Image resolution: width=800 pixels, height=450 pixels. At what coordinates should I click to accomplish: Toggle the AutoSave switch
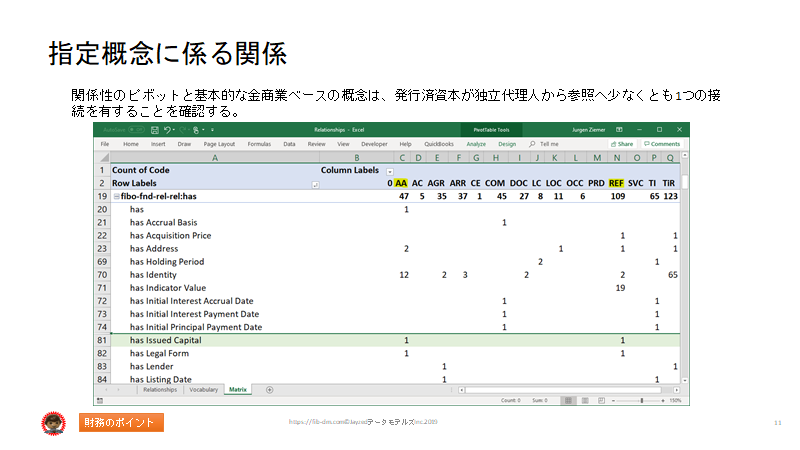(x=136, y=130)
